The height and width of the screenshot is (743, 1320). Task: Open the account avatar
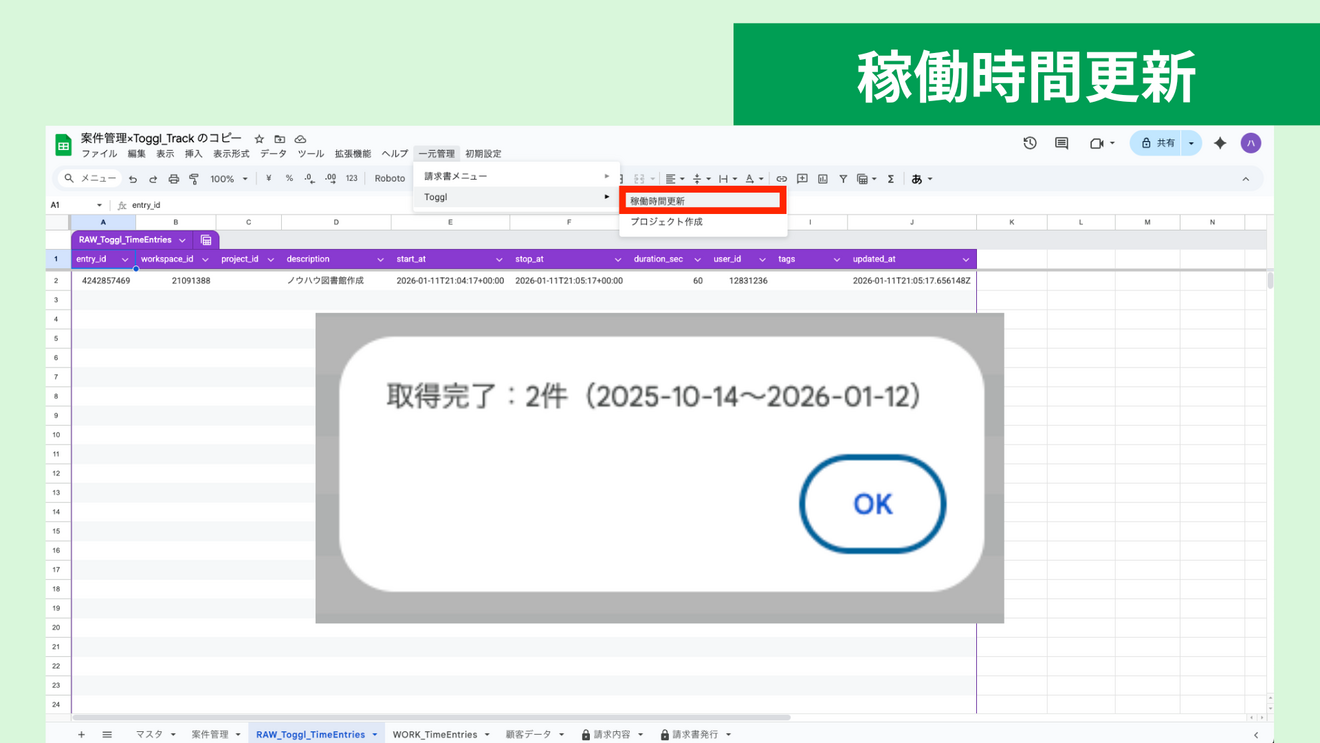coord(1251,143)
